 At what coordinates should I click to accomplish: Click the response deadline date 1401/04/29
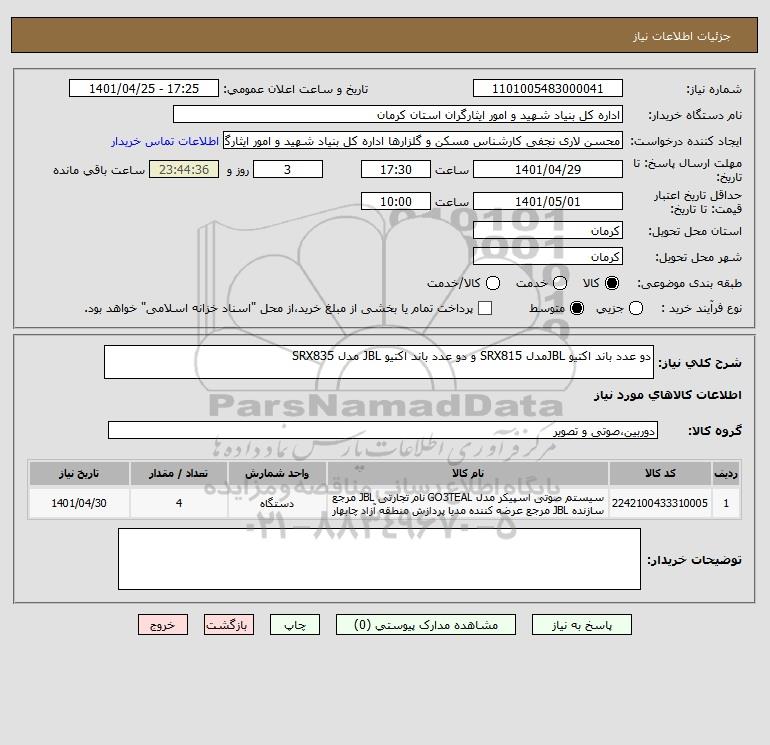tap(548, 169)
